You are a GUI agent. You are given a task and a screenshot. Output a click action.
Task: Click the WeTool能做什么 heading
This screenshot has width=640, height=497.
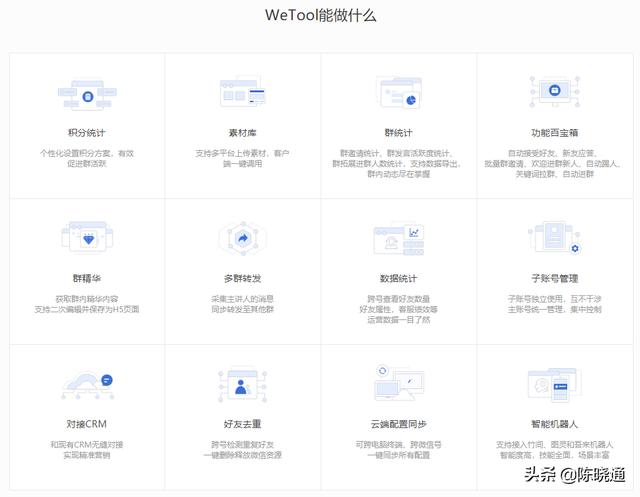320,16
